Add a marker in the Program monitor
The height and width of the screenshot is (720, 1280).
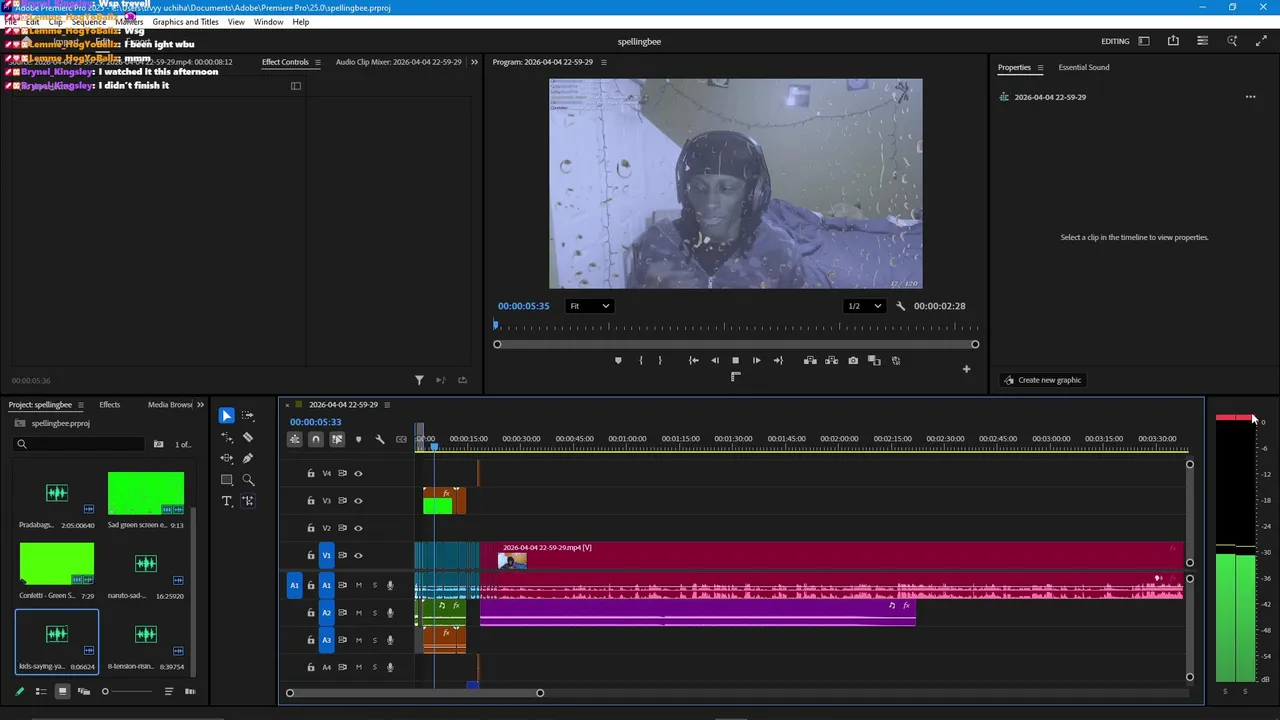click(618, 361)
